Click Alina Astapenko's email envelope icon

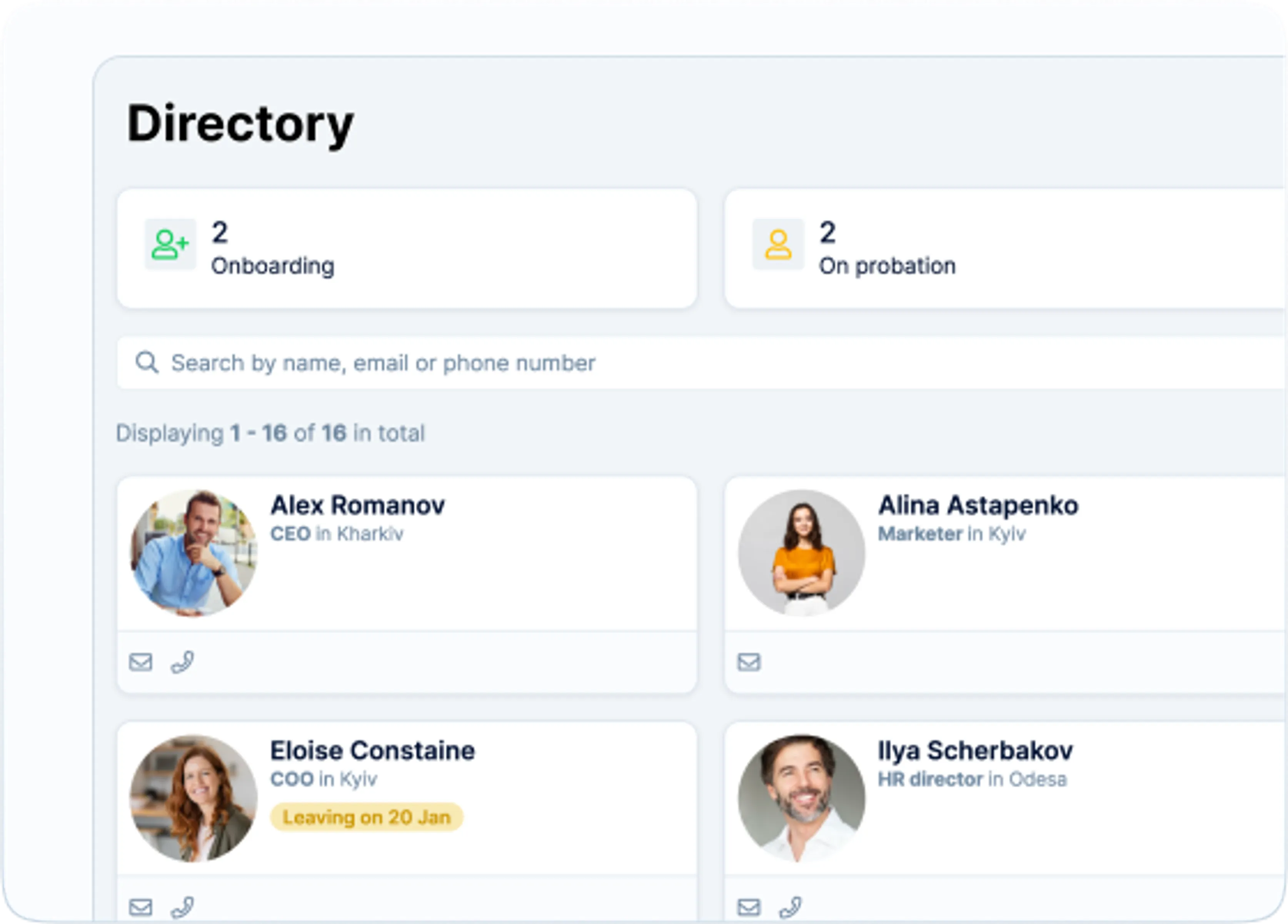pos(749,662)
